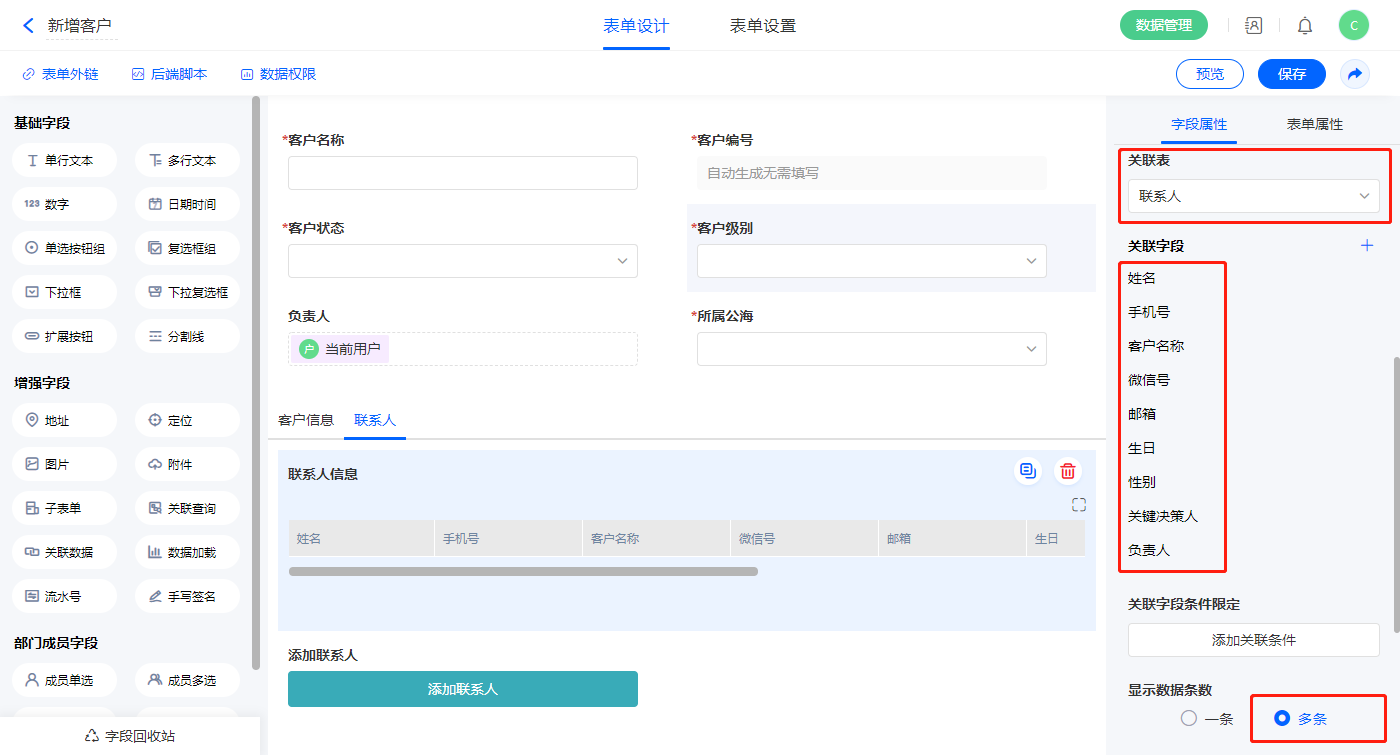Expand the 客户状态 dropdown
This screenshot has width=1400, height=755.
tap(462, 261)
